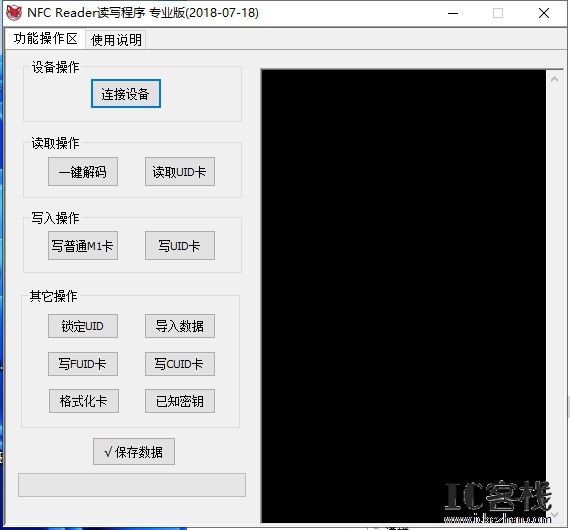The image size is (570, 530).
Task: Click the progress bar below 保存数据
Action: click(x=132, y=485)
